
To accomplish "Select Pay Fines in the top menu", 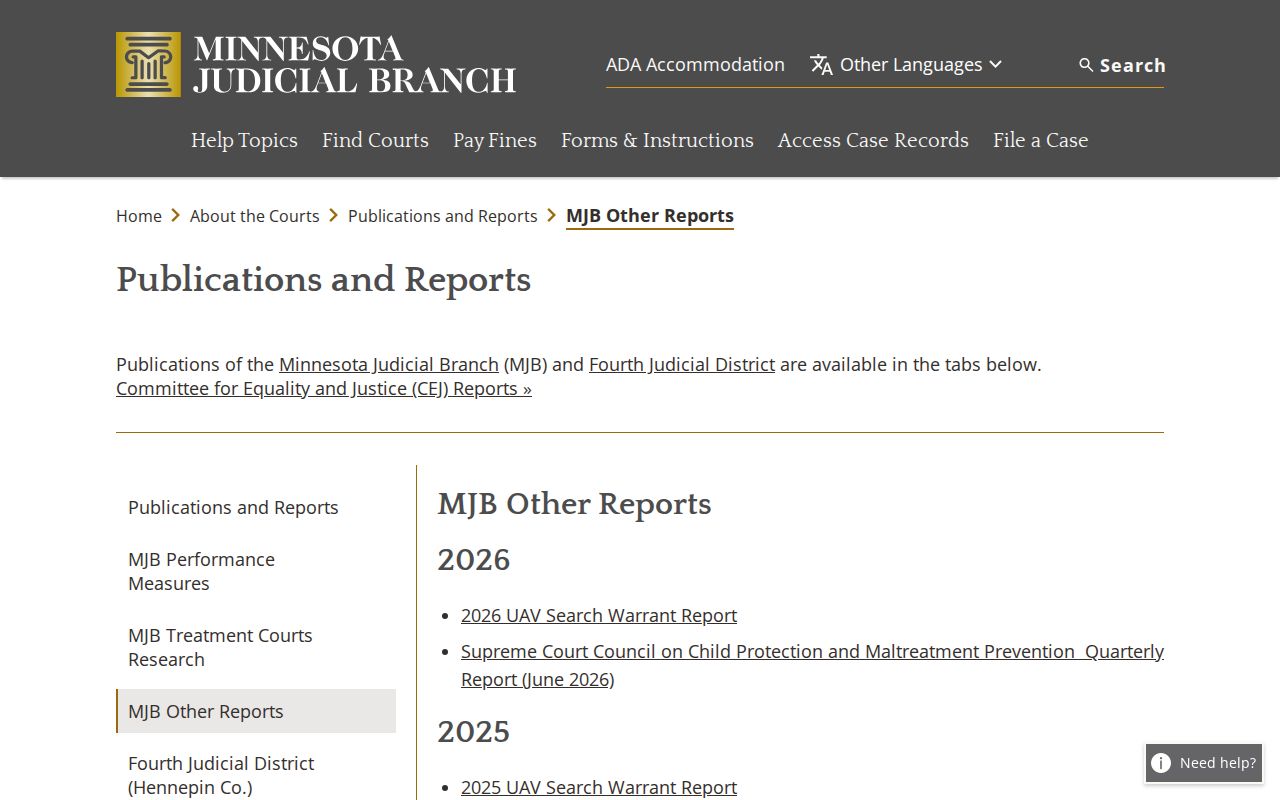I will 495,140.
